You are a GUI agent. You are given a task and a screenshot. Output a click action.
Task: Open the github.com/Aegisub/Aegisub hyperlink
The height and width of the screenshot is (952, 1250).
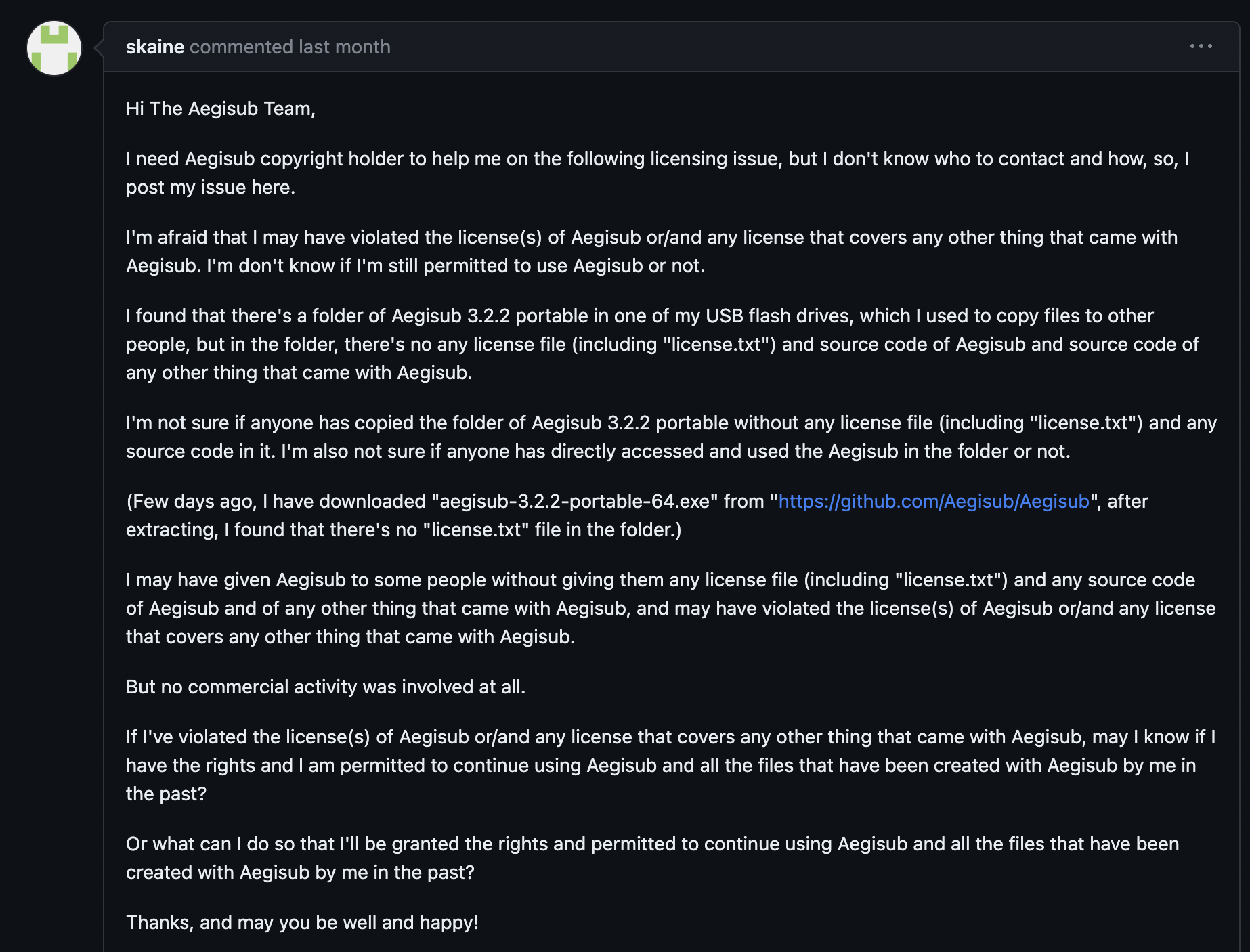pyautogui.click(x=934, y=501)
